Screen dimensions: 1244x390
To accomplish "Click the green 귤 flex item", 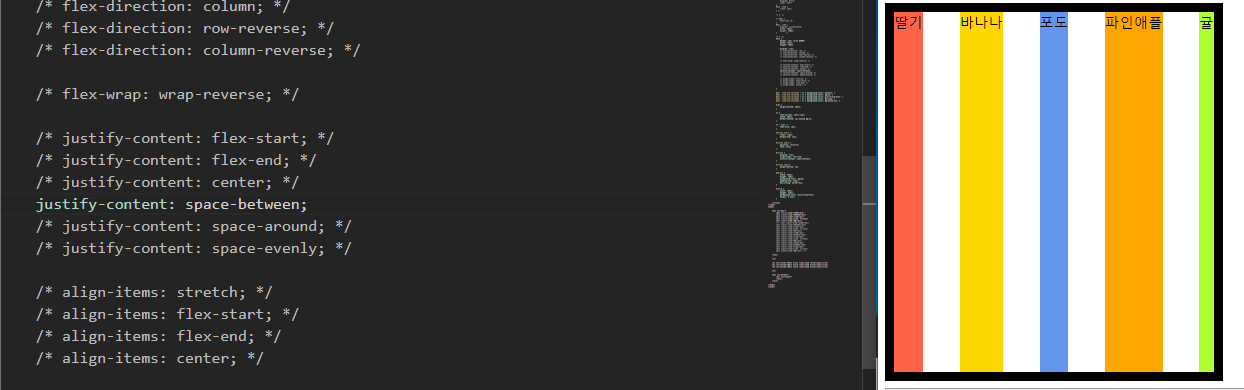I will [x=1206, y=191].
